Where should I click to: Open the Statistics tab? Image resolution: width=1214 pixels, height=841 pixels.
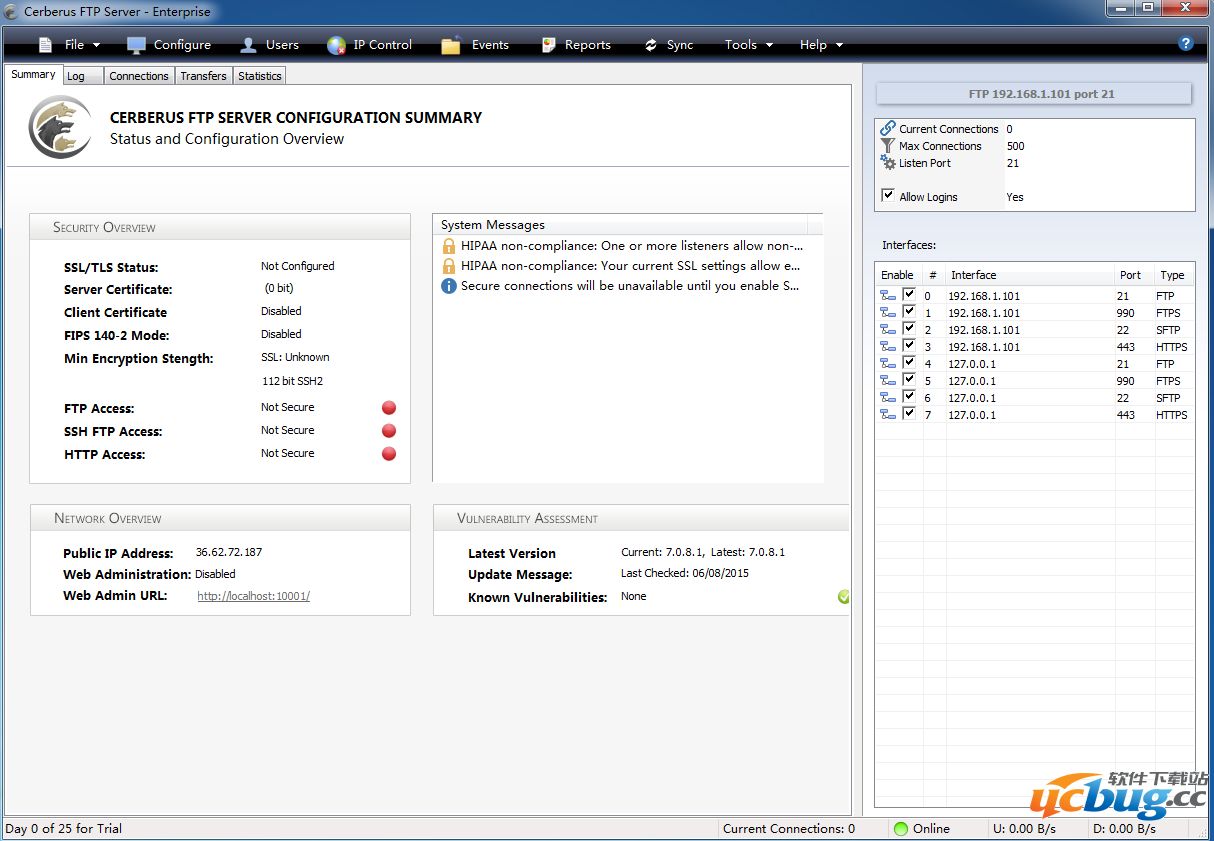(x=260, y=76)
